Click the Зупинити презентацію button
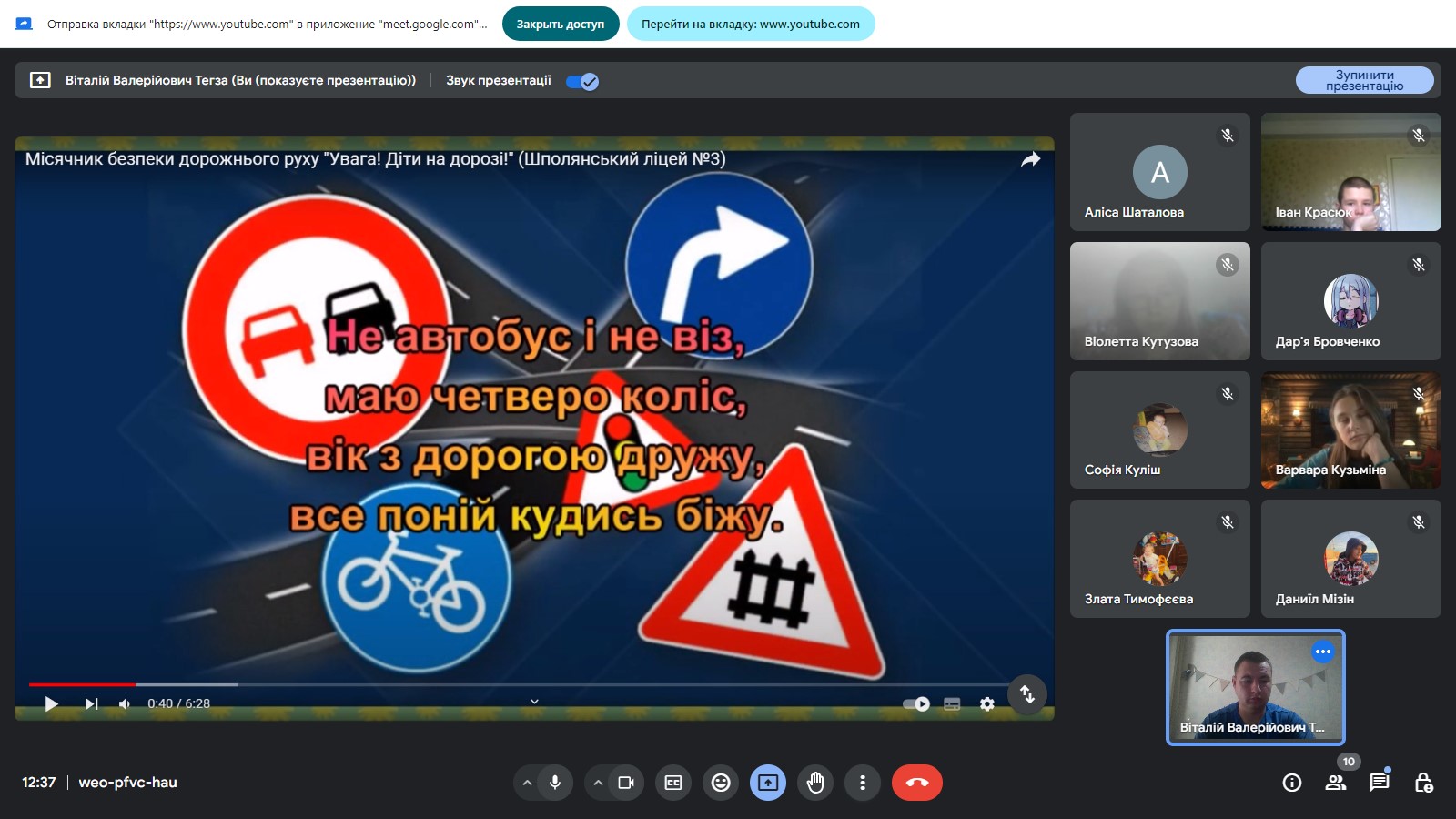This screenshot has height=819, width=1456. point(1364,80)
